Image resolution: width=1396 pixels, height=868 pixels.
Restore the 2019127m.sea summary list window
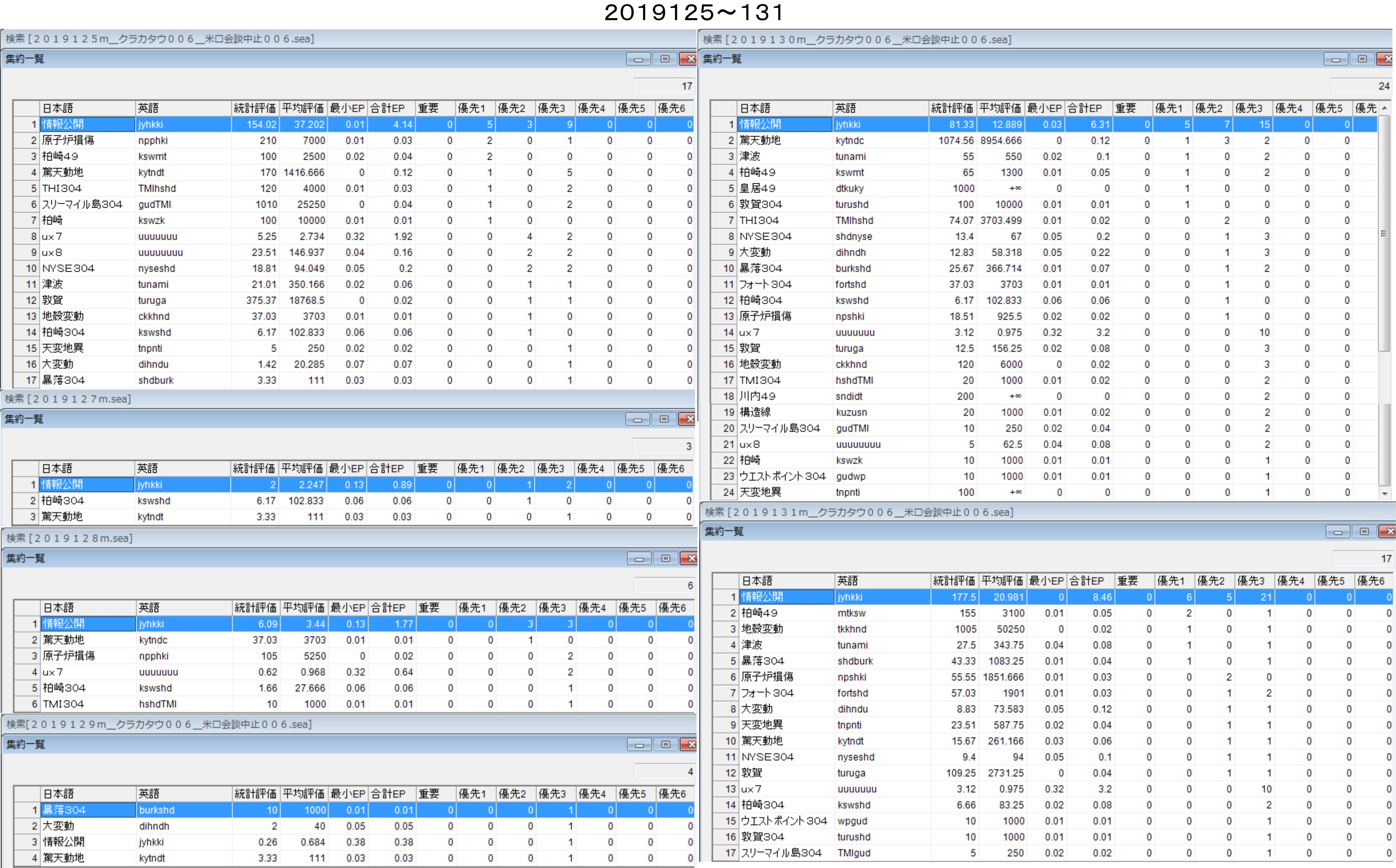coord(664,419)
